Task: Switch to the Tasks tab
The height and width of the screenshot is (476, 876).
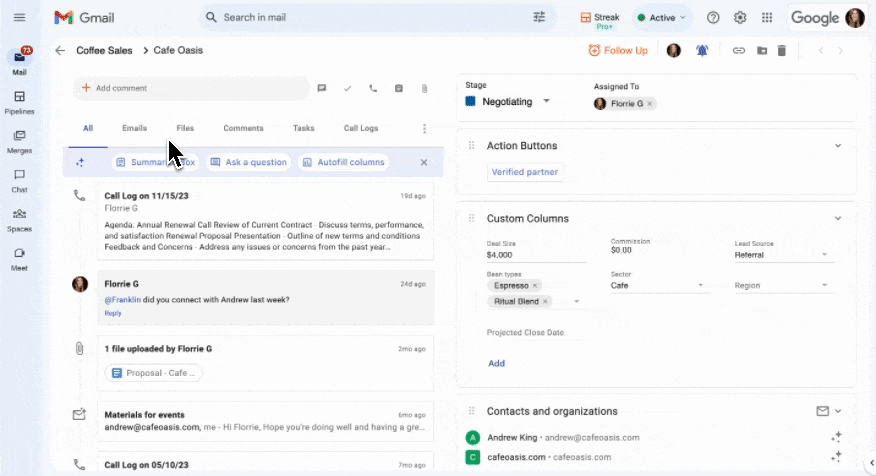Action: pyautogui.click(x=303, y=128)
